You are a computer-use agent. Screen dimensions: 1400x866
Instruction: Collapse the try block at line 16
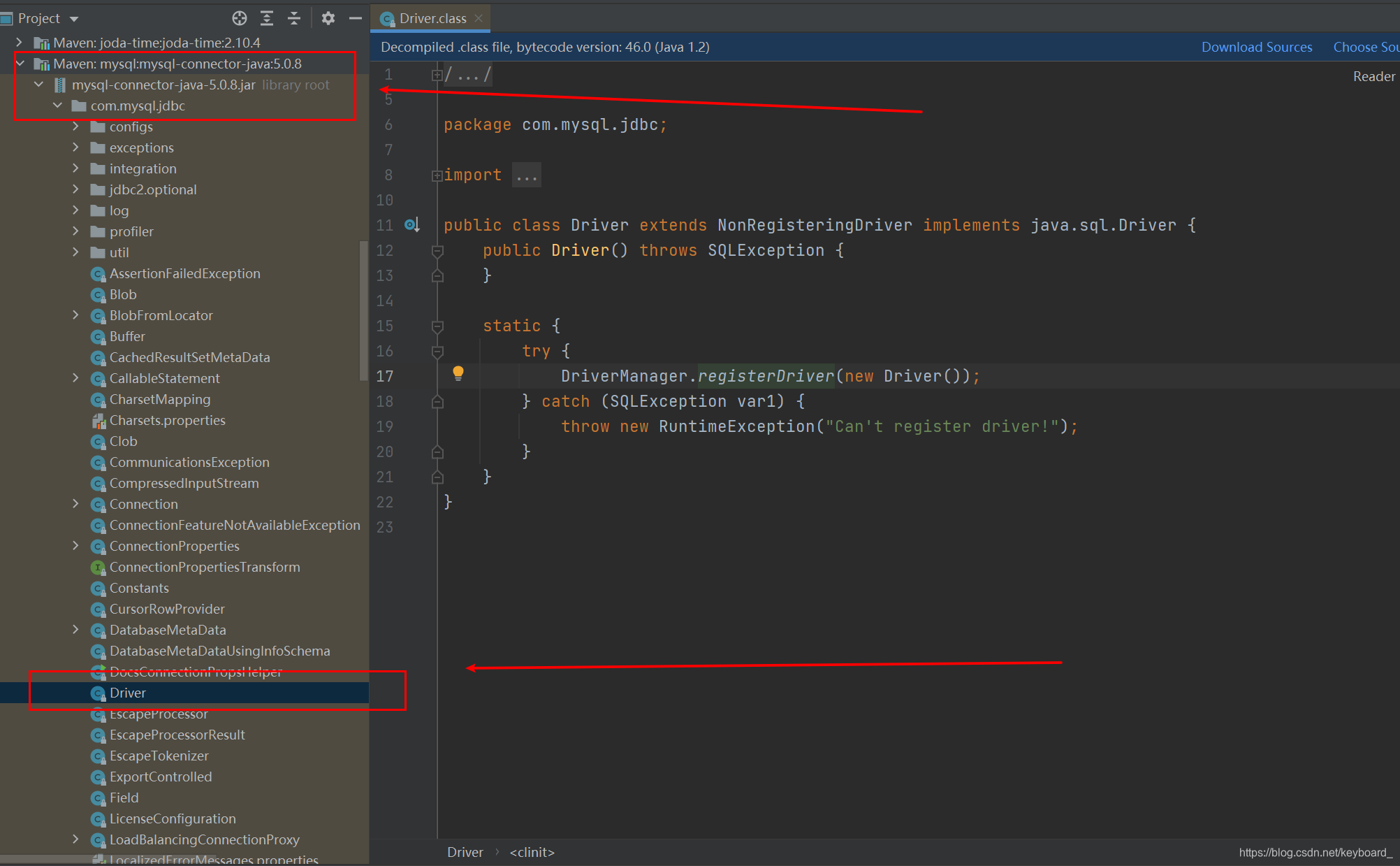[x=437, y=352]
